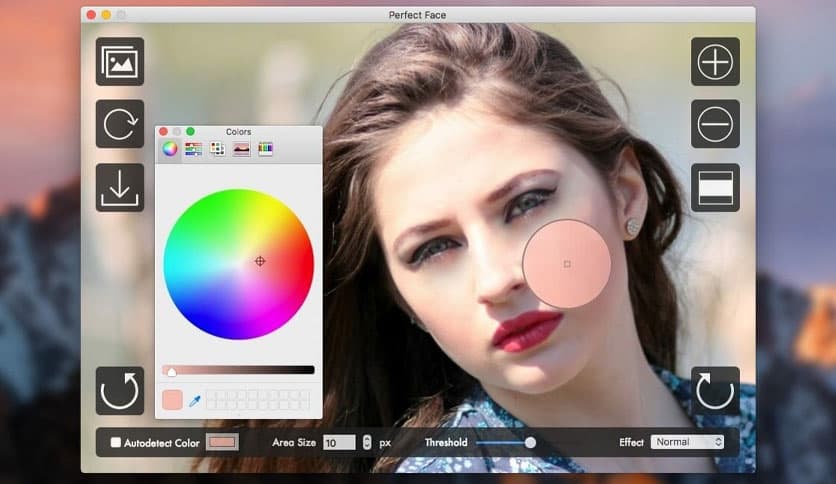The width and height of the screenshot is (836, 484).
Task: Select the Pencils tab in Colors panel
Action: (x=265, y=149)
